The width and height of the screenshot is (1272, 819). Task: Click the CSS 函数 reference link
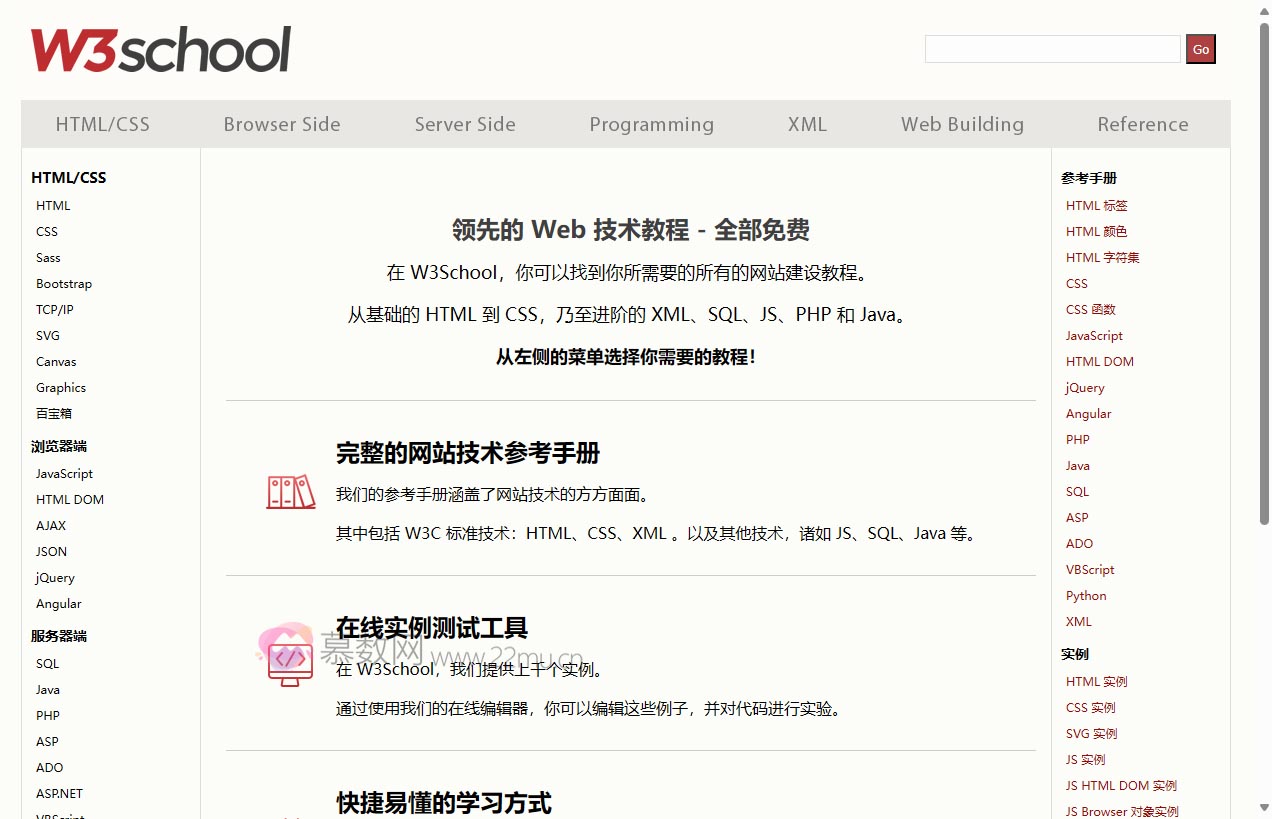pos(1091,309)
